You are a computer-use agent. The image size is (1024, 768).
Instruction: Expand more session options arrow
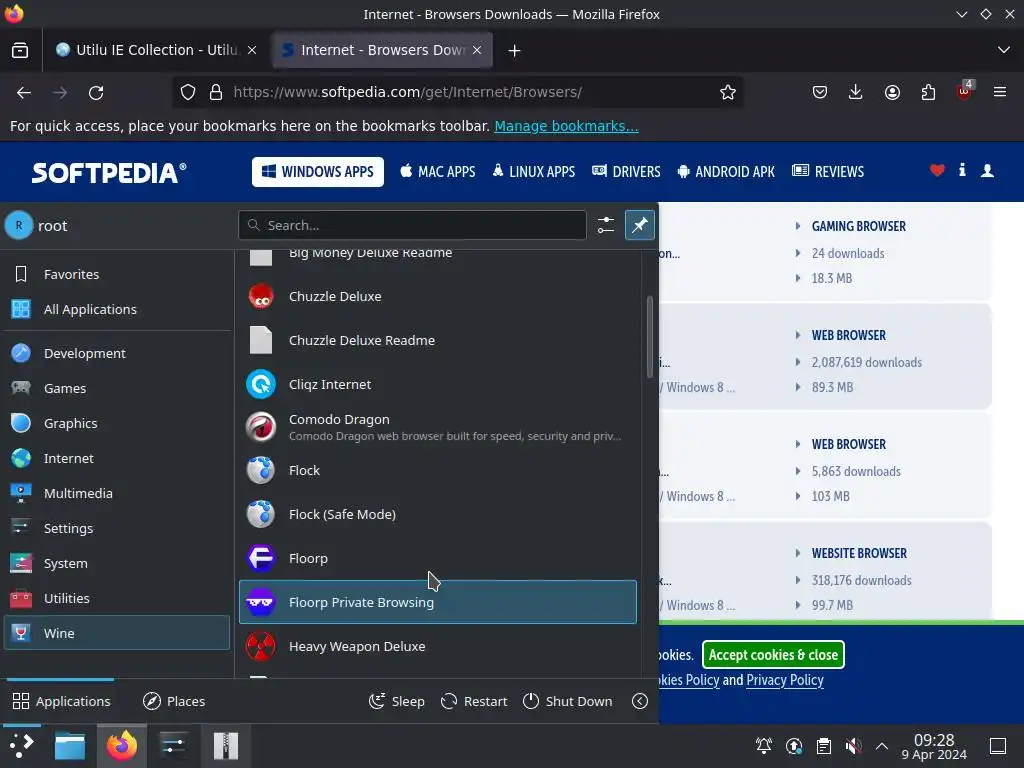(x=640, y=701)
